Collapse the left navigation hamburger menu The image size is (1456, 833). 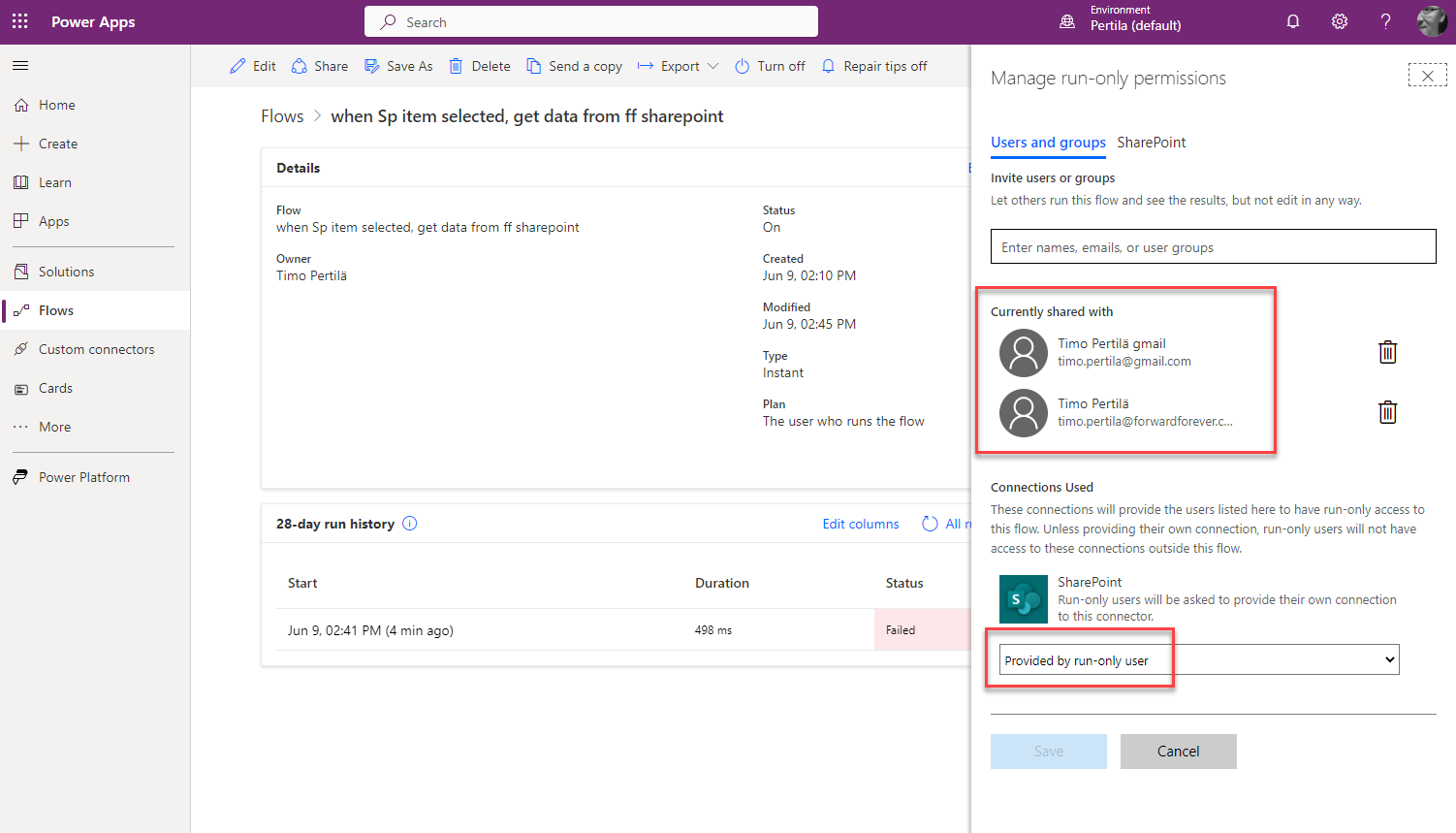coord(20,66)
